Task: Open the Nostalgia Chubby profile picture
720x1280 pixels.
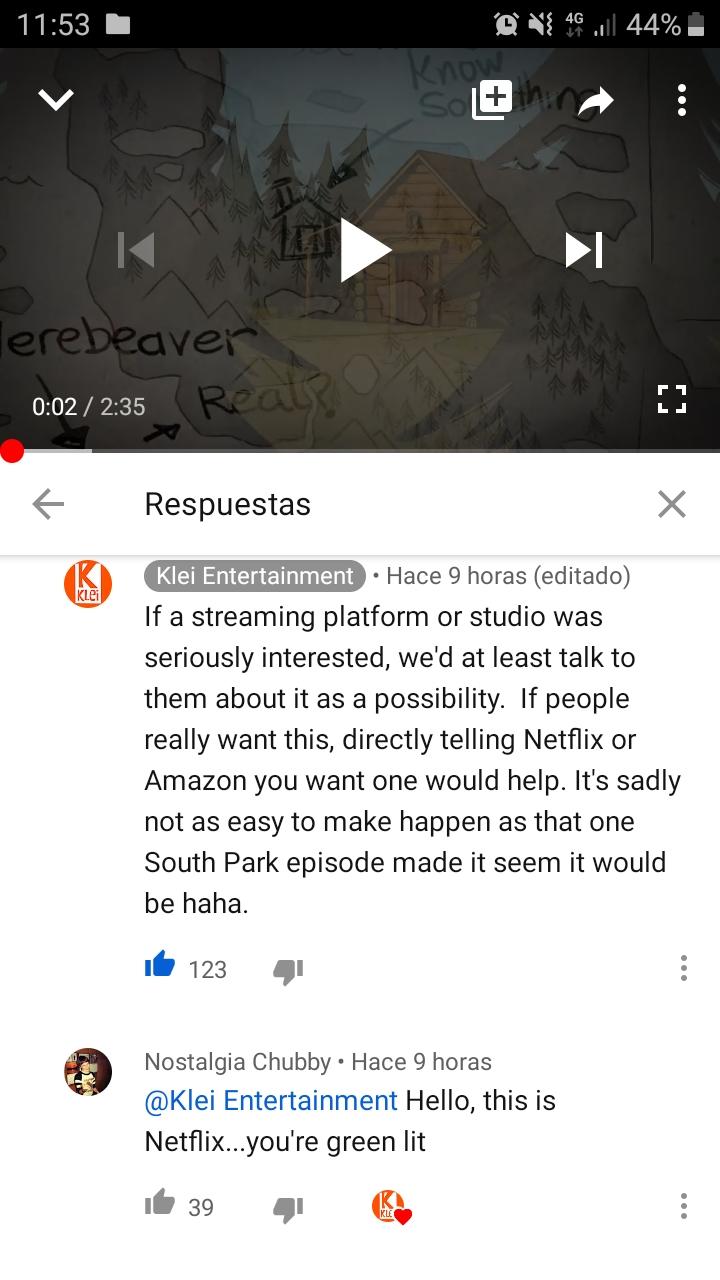Action: pyautogui.click(x=88, y=1072)
